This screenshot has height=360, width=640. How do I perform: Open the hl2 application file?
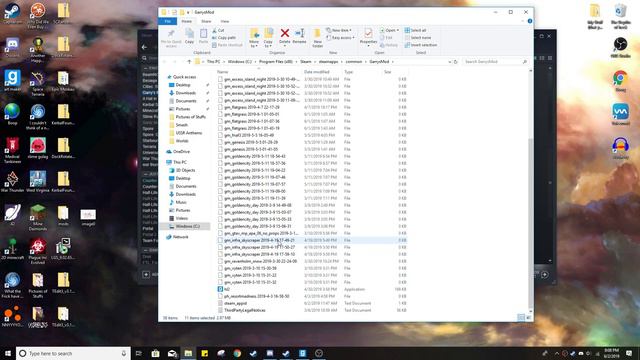coord(227,289)
